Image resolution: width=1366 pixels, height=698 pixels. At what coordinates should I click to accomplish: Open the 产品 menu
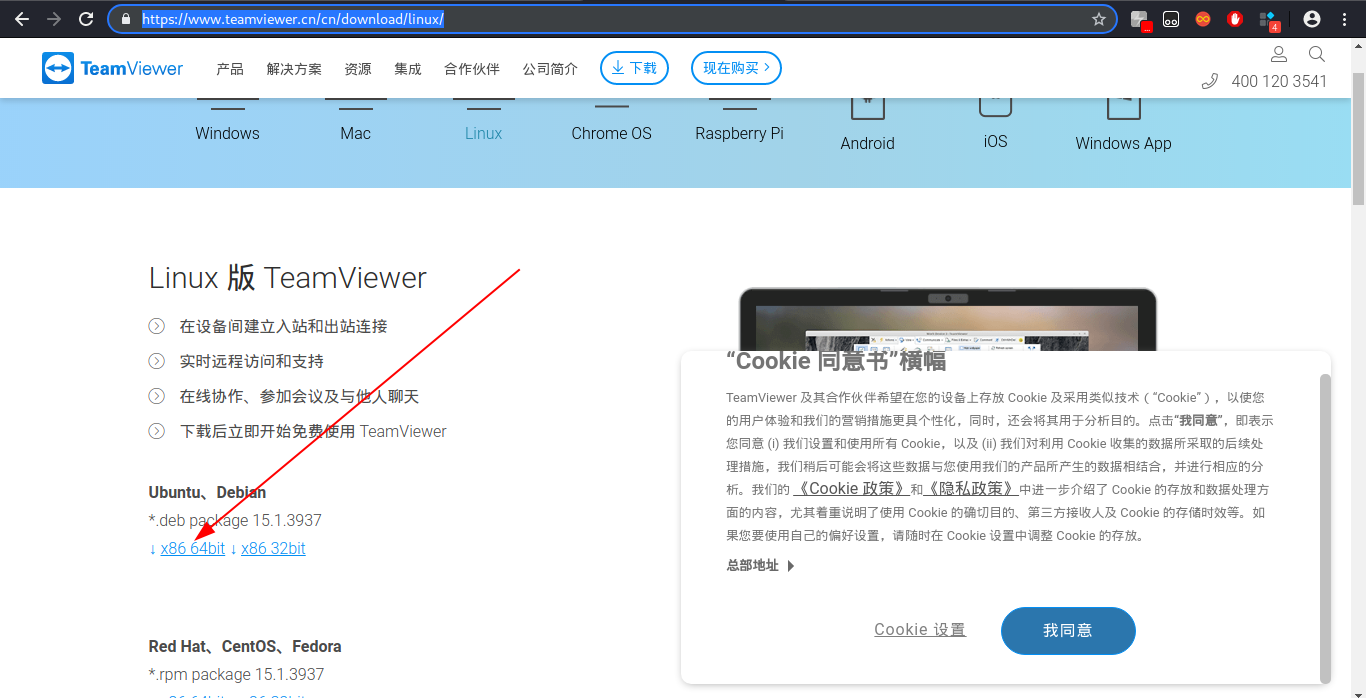pyautogui.click(x=230, y=69)
